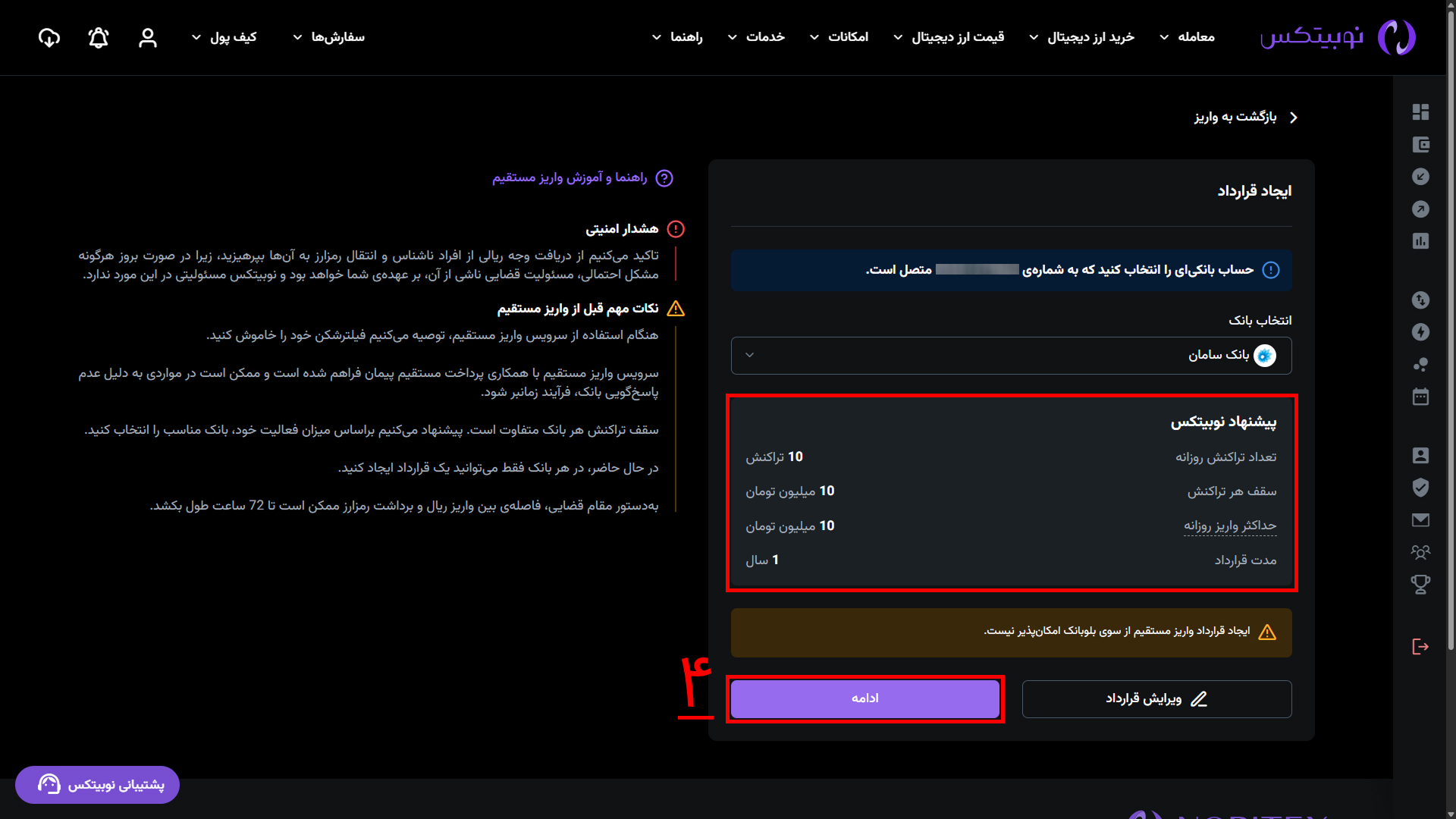Expand the کیف پول header dropdown
Image resolution: width=1456 pixels, height=819 pixels.
224,37
